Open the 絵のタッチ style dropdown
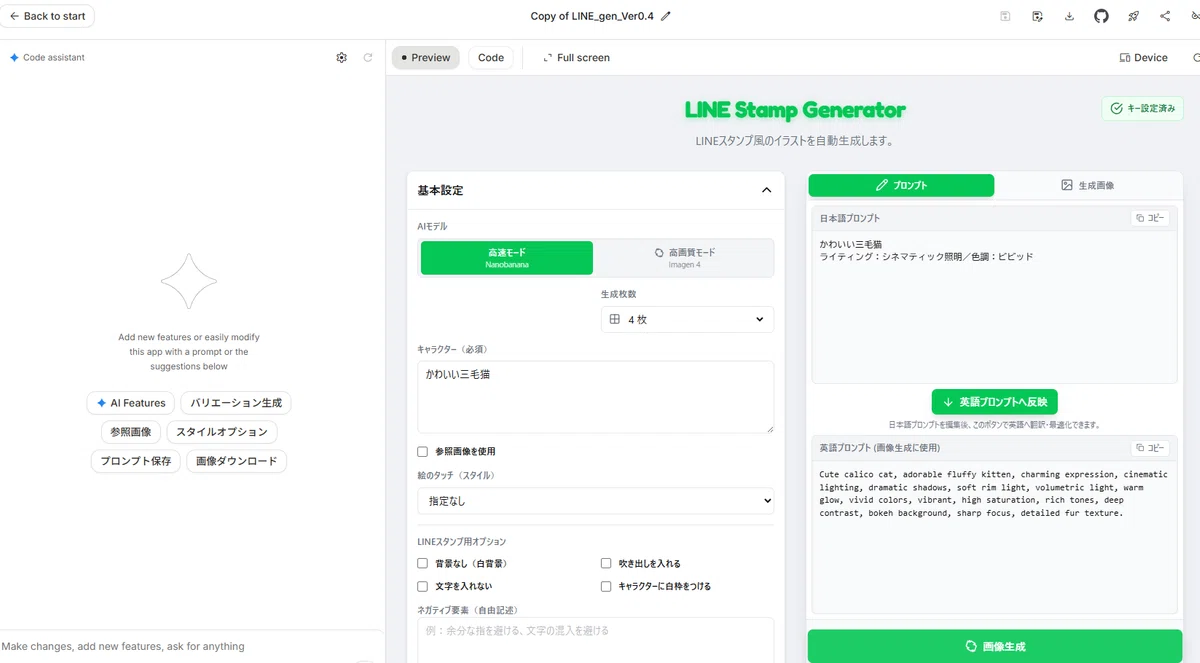The image size is (1200, 663). click(596, 500)
